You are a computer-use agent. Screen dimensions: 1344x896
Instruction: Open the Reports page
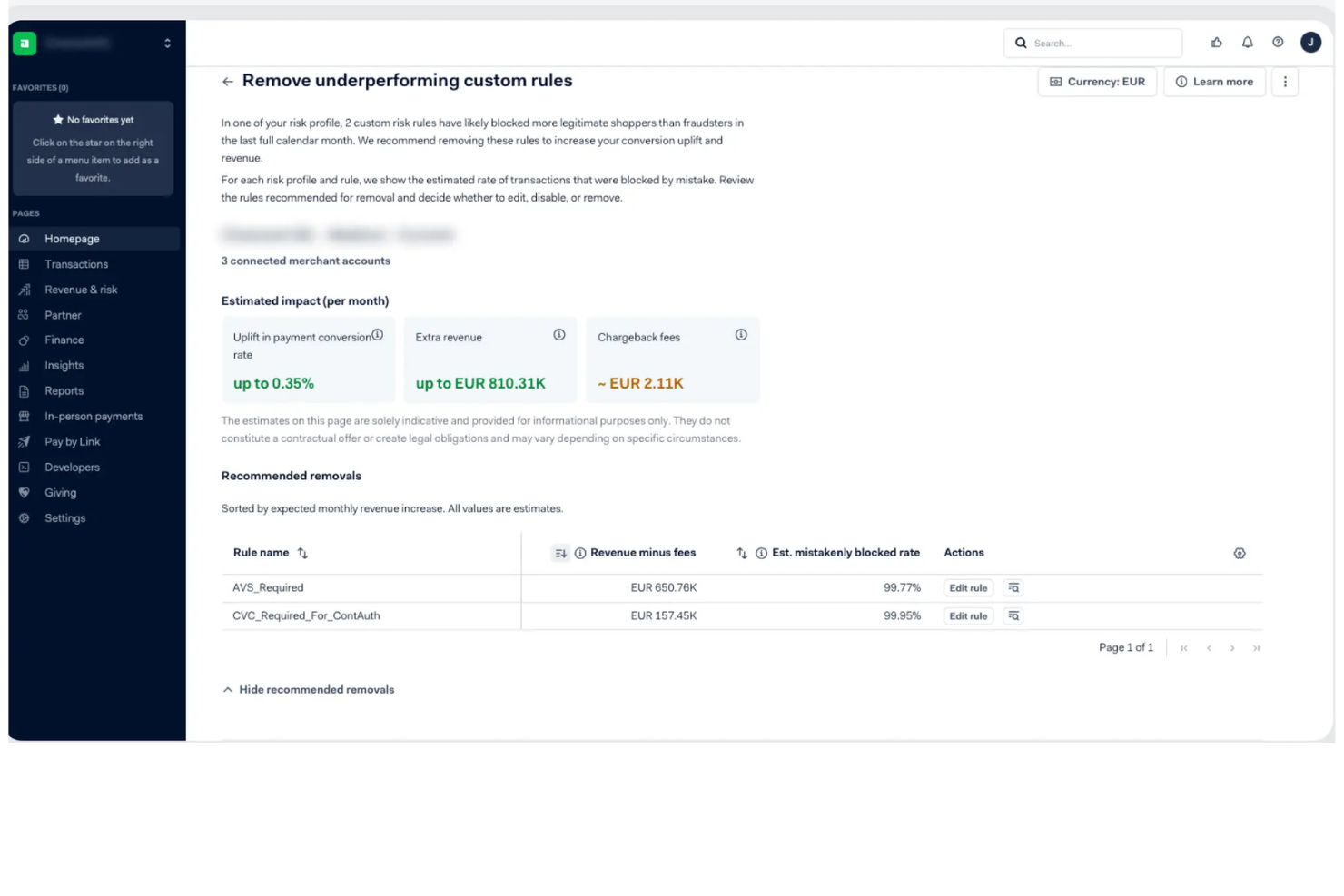coord(64,390)
